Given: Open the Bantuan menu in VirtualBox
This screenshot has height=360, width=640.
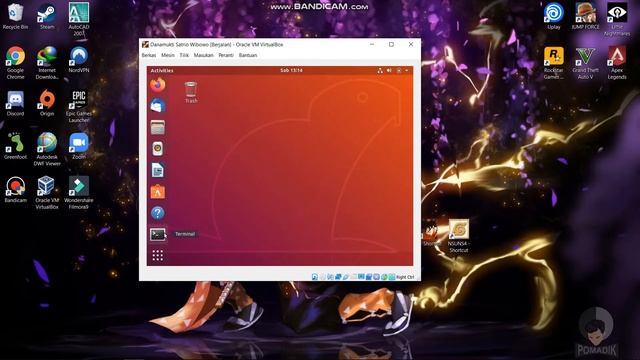Looking at the screenshot, I should (x=248, y=55).
